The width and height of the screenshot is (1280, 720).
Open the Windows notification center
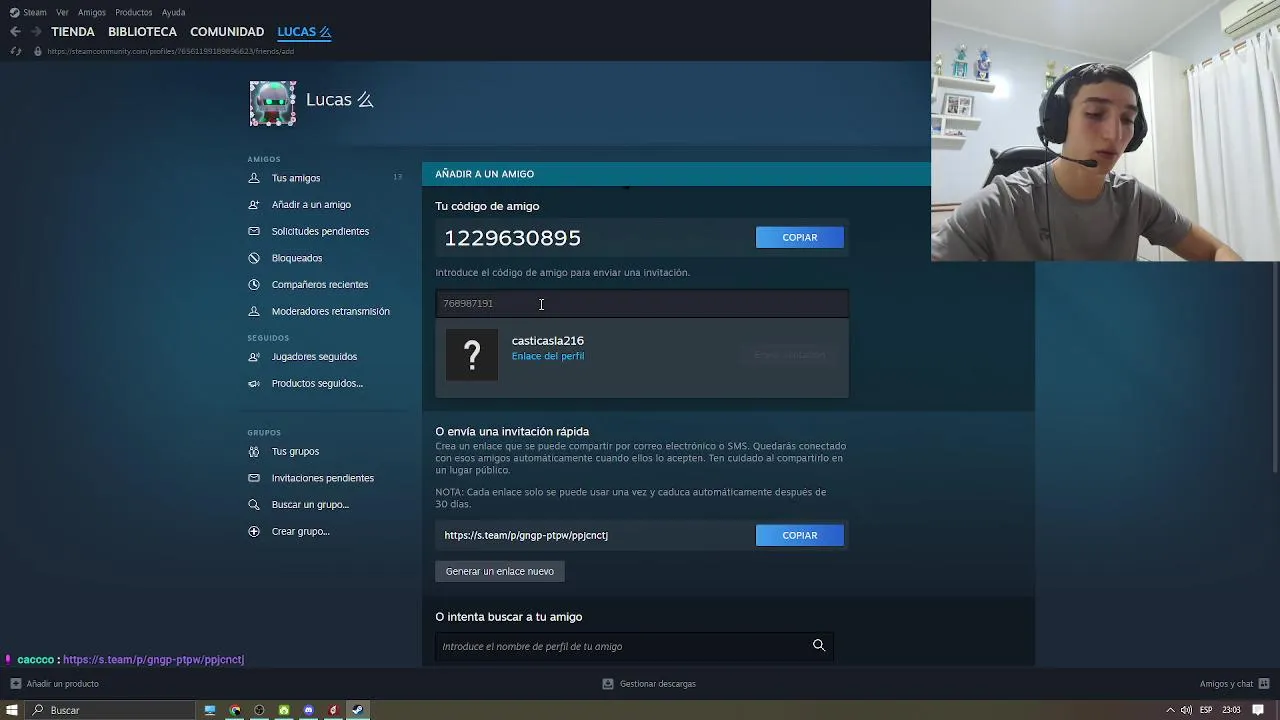pyautogui.click(x=1258, y=710)
